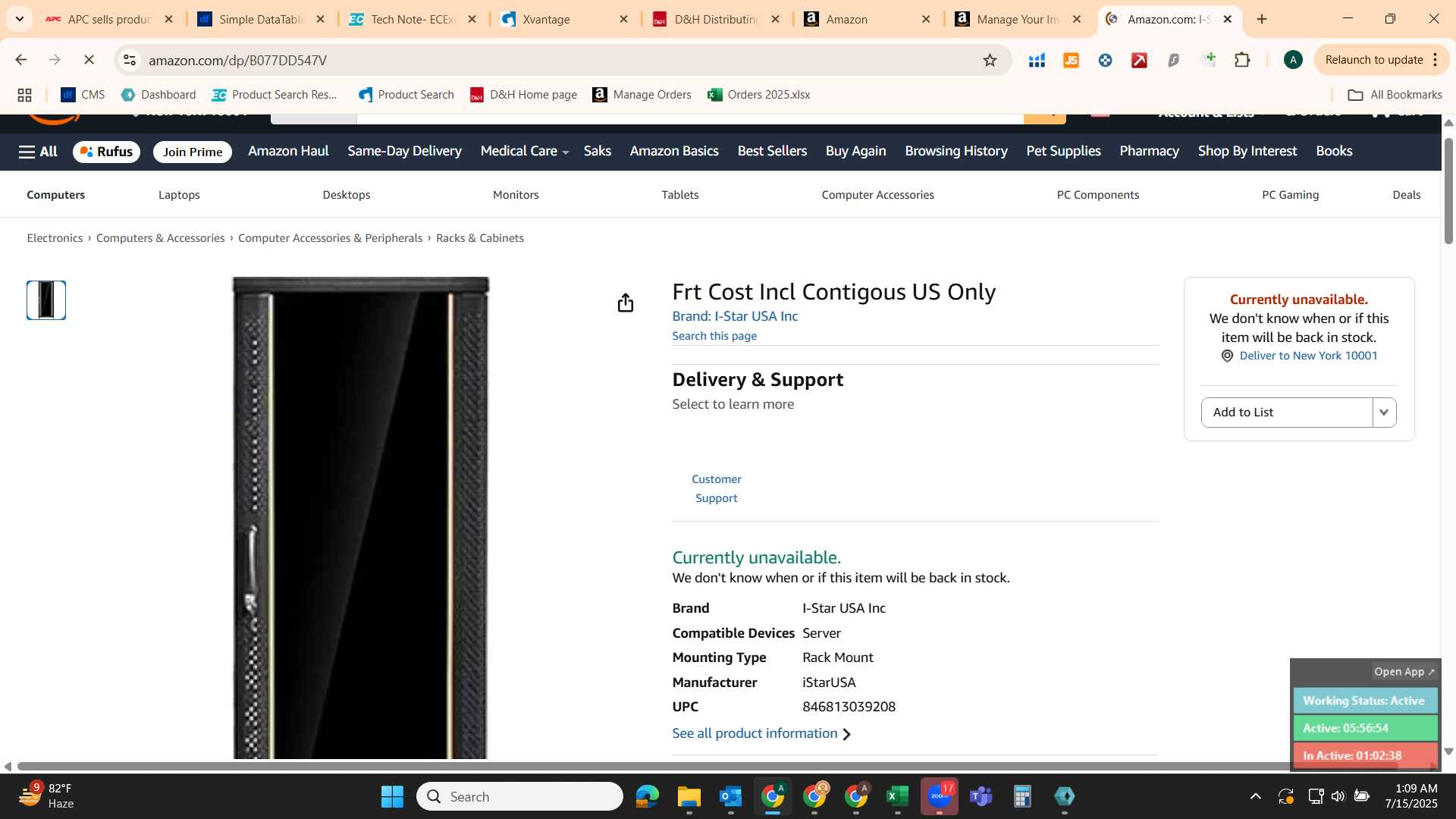Viewport: 1456px width, 819px height.
Task: Click Open App in tracker widget
Action: tap(1404, 672)
